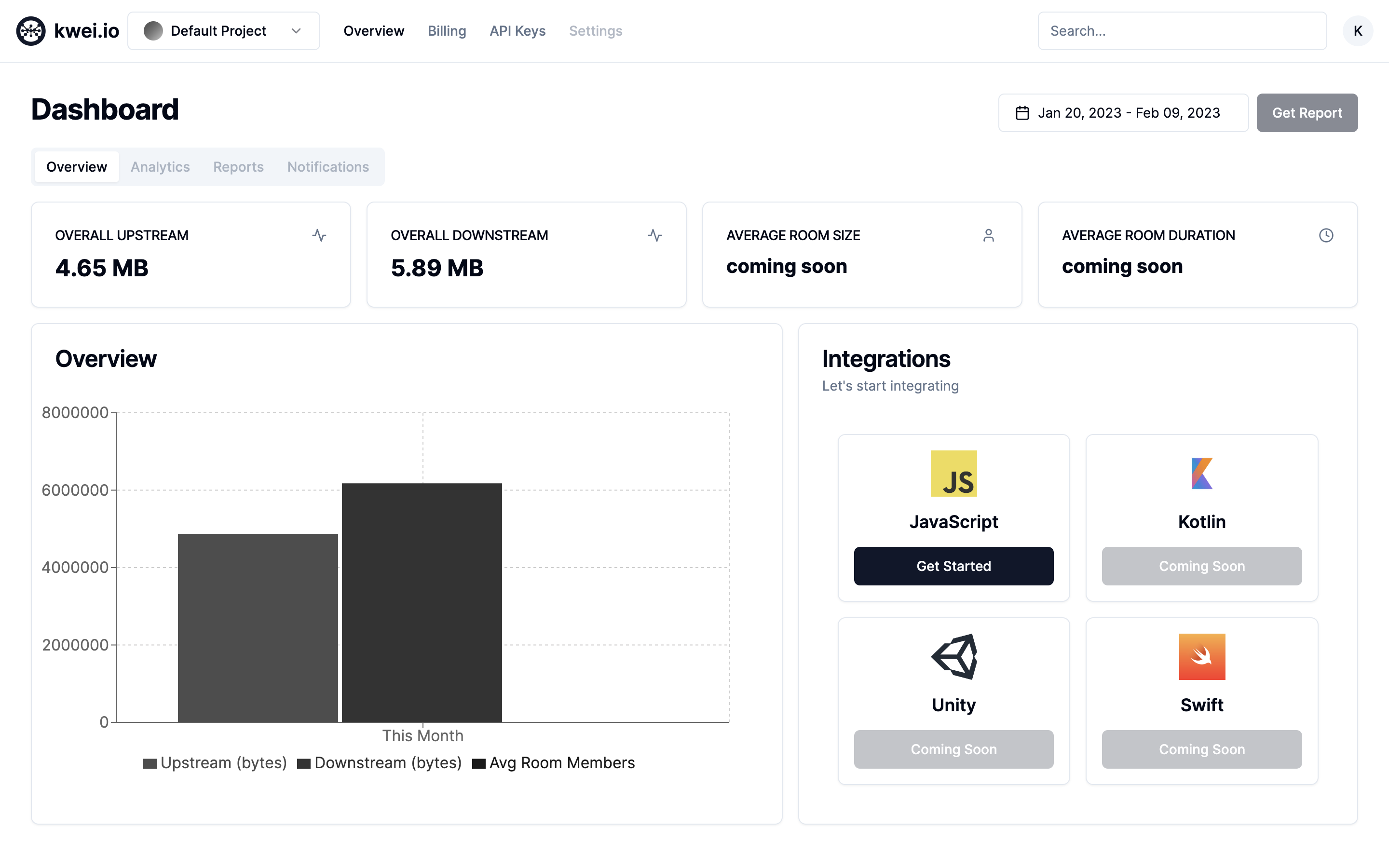Click Coming Soon under Unity
Viewport: 1389px width, 868px height.
(953, 749)
